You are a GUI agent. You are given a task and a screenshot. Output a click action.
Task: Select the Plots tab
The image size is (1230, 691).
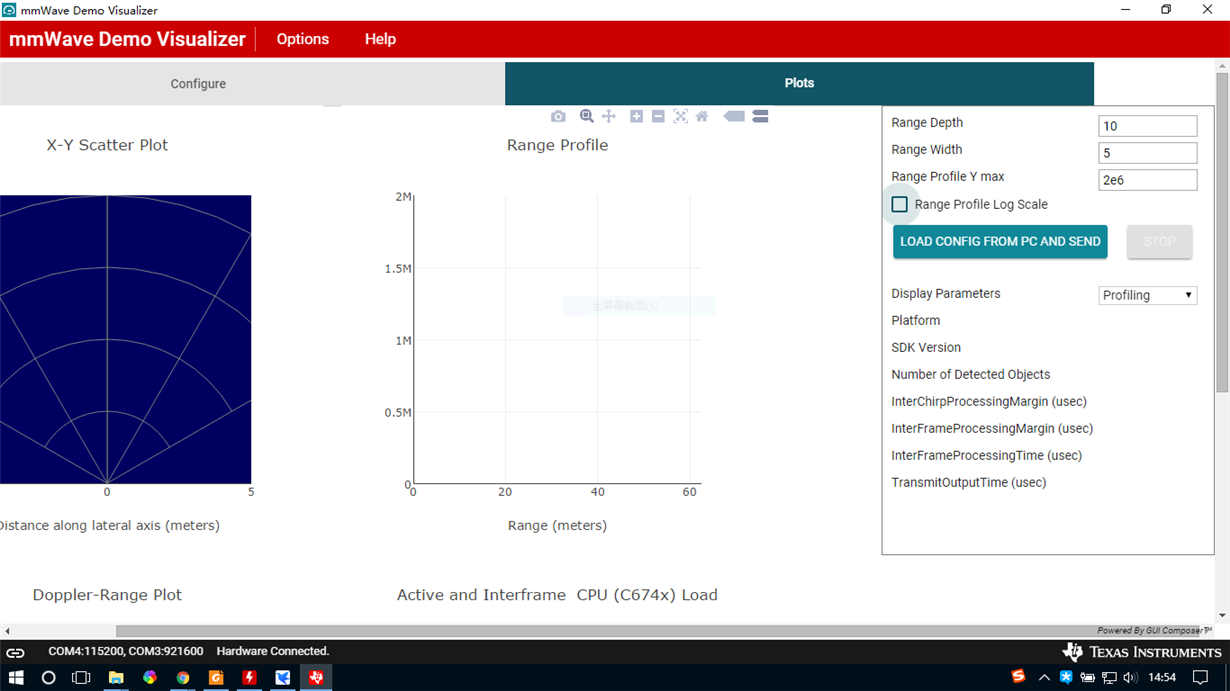[x=799, y=84]
